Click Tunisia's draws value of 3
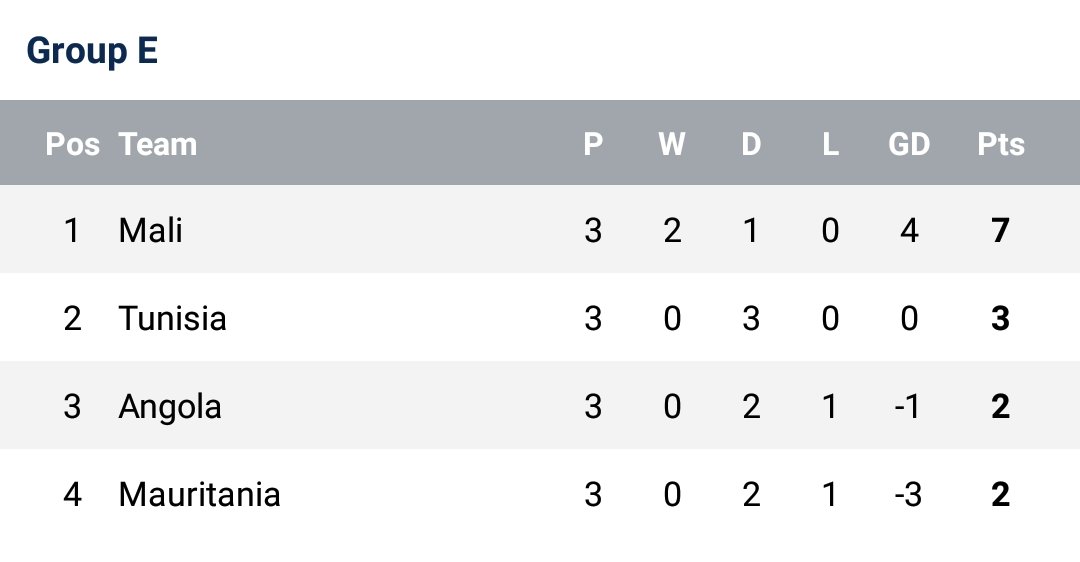The image size is (1080, 562). click(751, 319)
